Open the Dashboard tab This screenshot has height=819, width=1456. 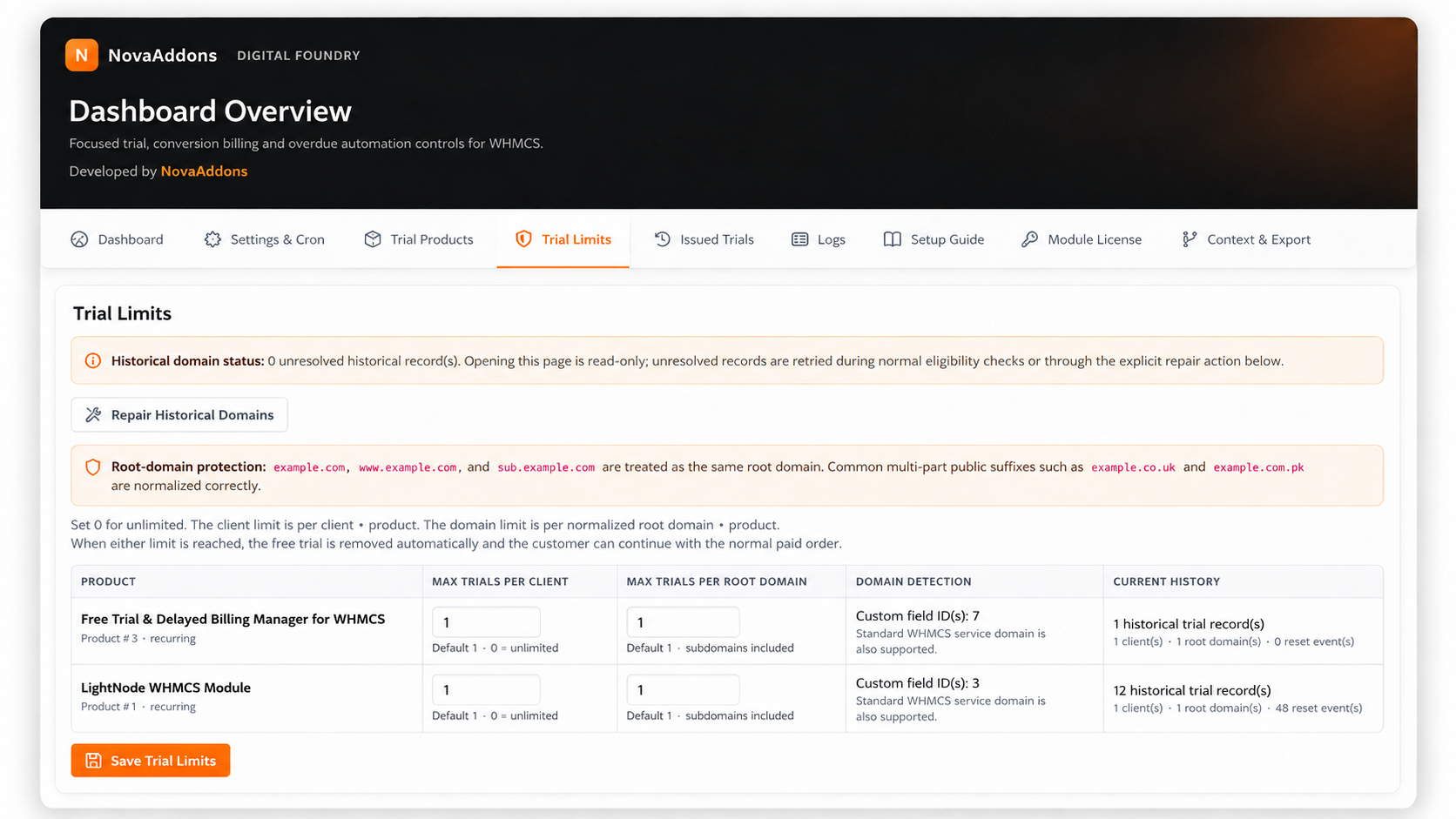(117, 239)
